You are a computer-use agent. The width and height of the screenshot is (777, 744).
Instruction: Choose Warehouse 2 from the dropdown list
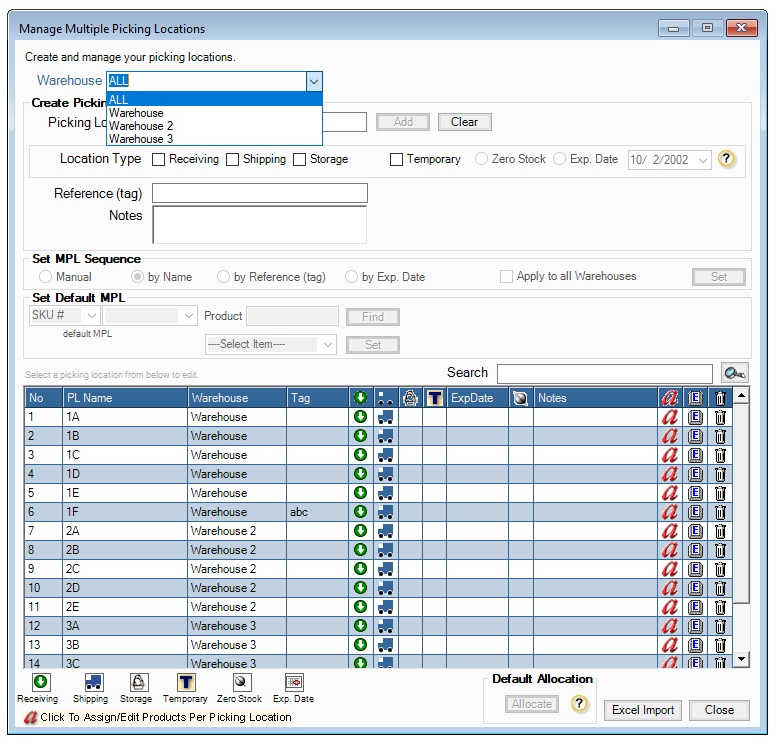pyautogui.click(x=141, y=126)
